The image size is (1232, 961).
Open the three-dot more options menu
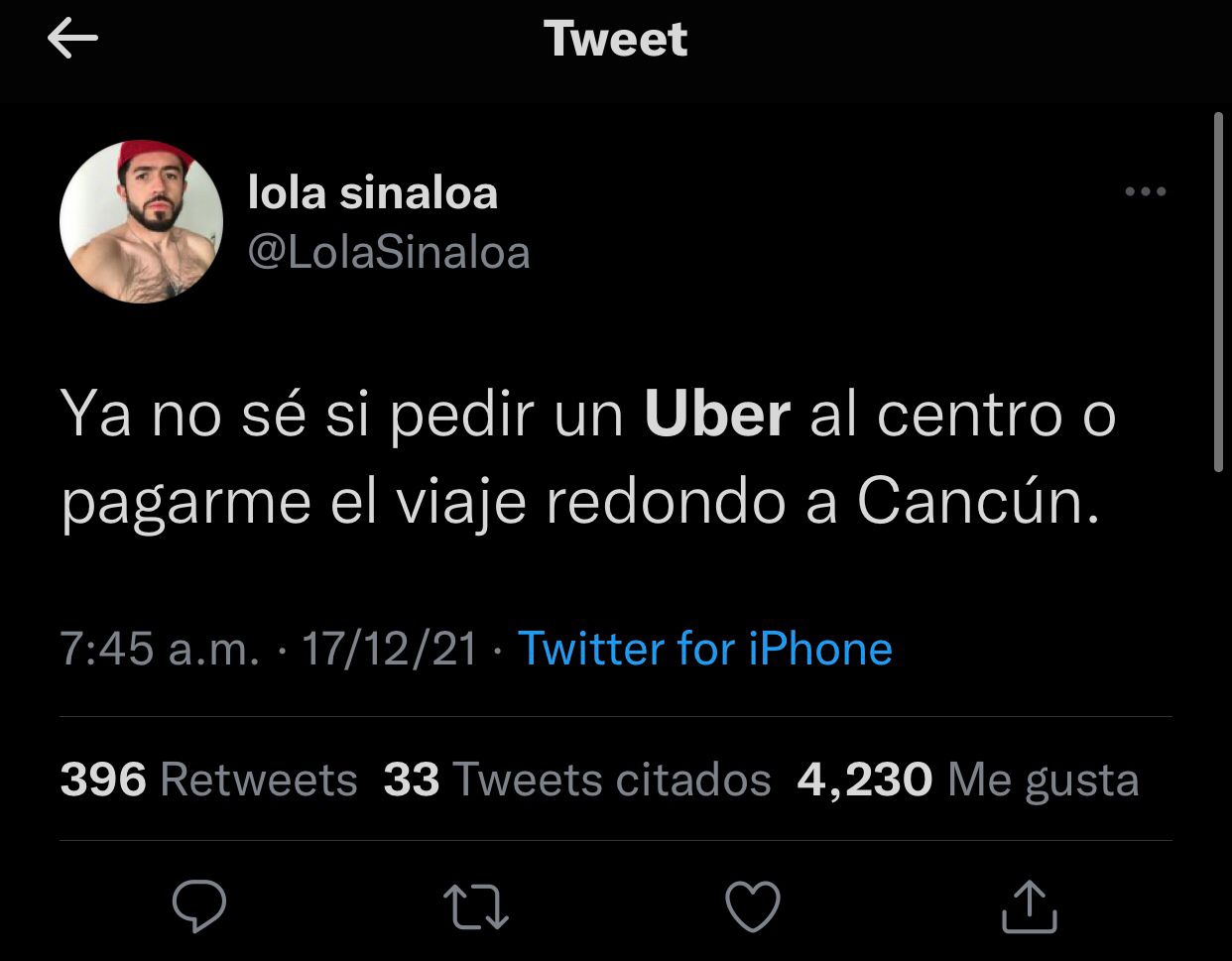1145,191
